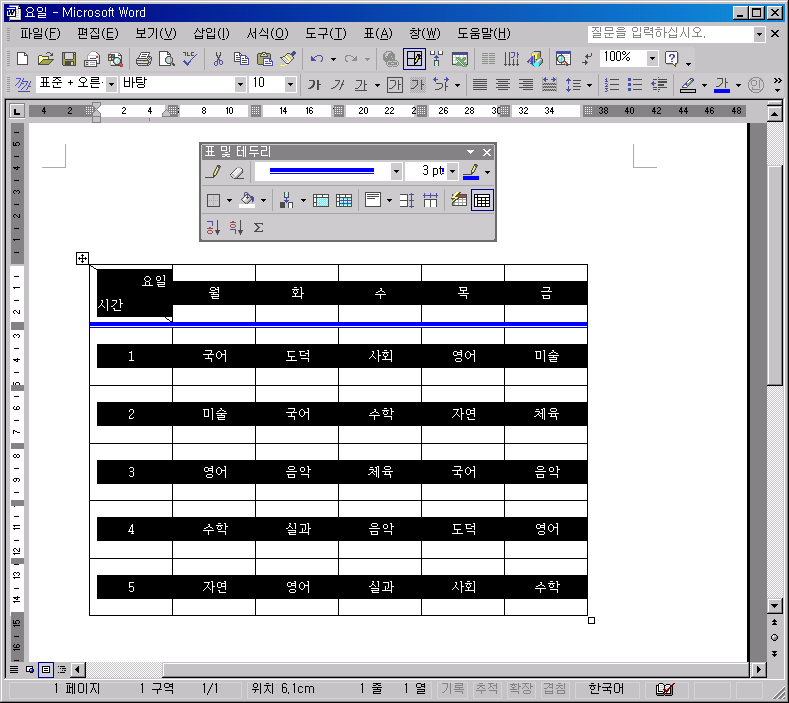Apply the text highlight color
This screenshot has height=703, width=789.
coord(688,85)
